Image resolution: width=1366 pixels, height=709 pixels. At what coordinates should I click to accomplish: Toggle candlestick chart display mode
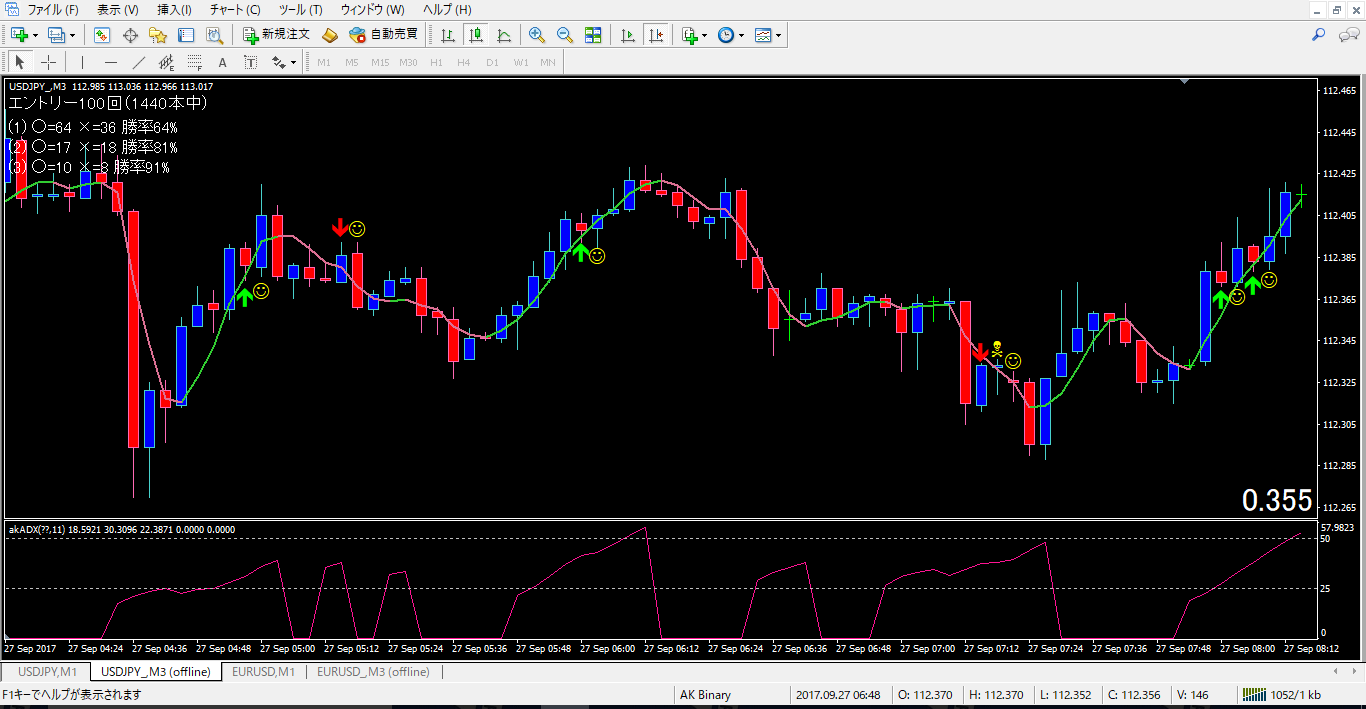pos(476,35)
